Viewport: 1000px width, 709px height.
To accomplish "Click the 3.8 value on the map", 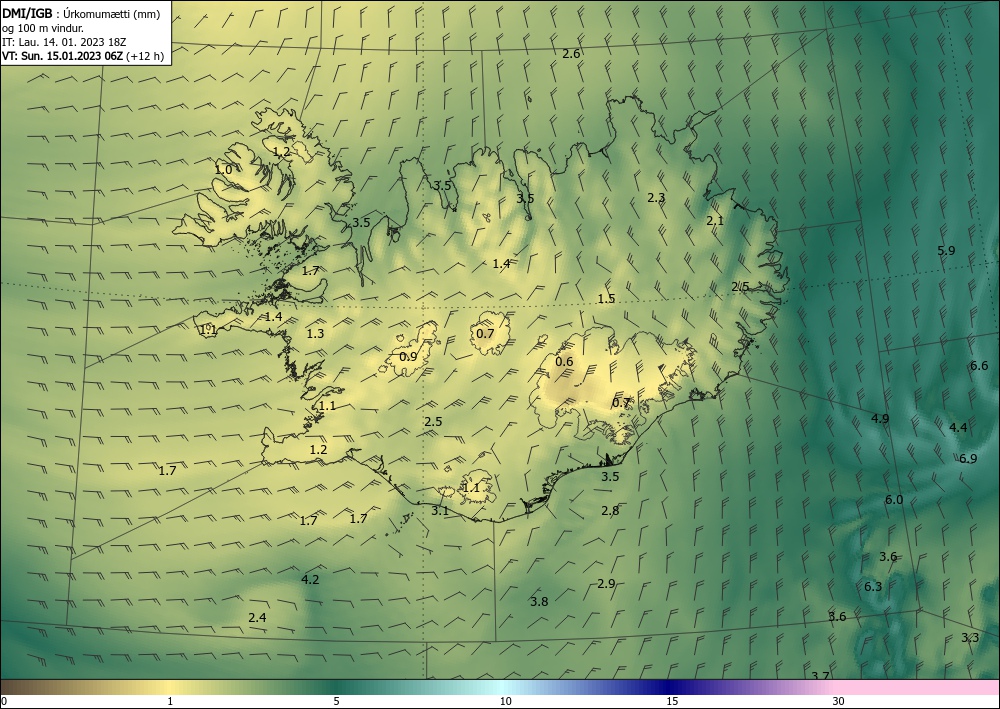I will pyautogui.click(x=539, y=601).
